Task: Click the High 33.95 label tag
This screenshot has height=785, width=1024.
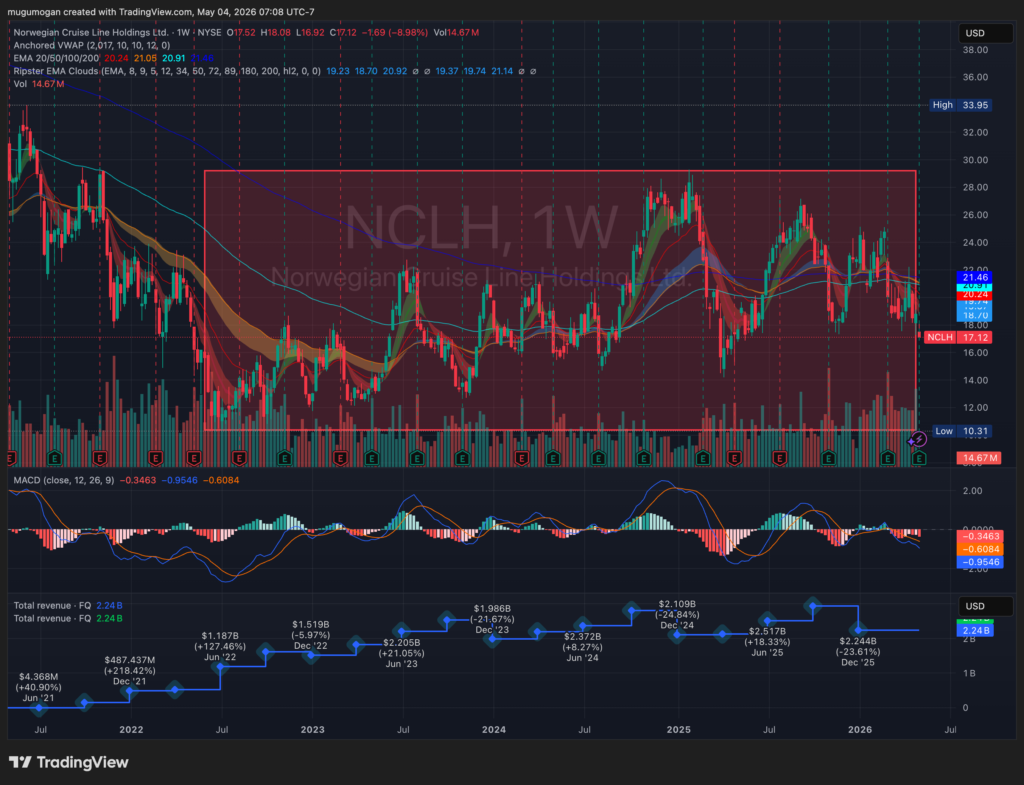Action: [961, 104]
